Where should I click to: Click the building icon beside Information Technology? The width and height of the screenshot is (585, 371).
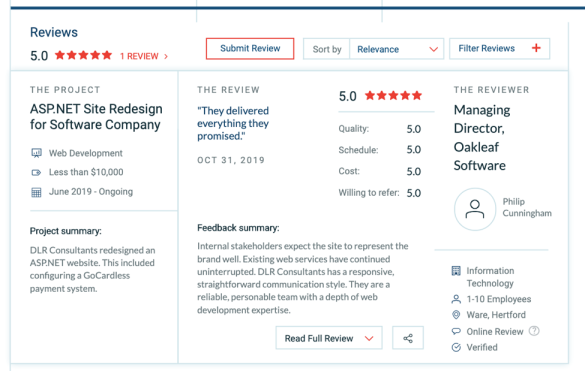click(456, 271)
